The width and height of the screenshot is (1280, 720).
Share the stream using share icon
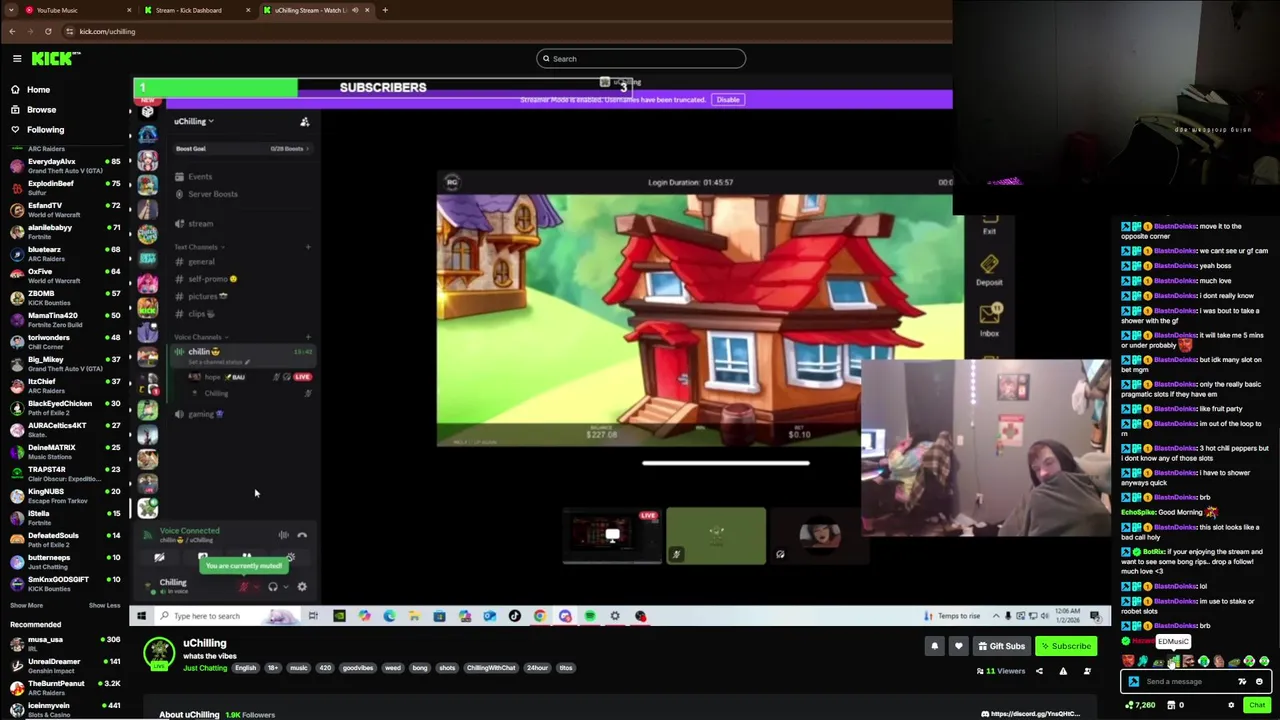coord(1039,671)
